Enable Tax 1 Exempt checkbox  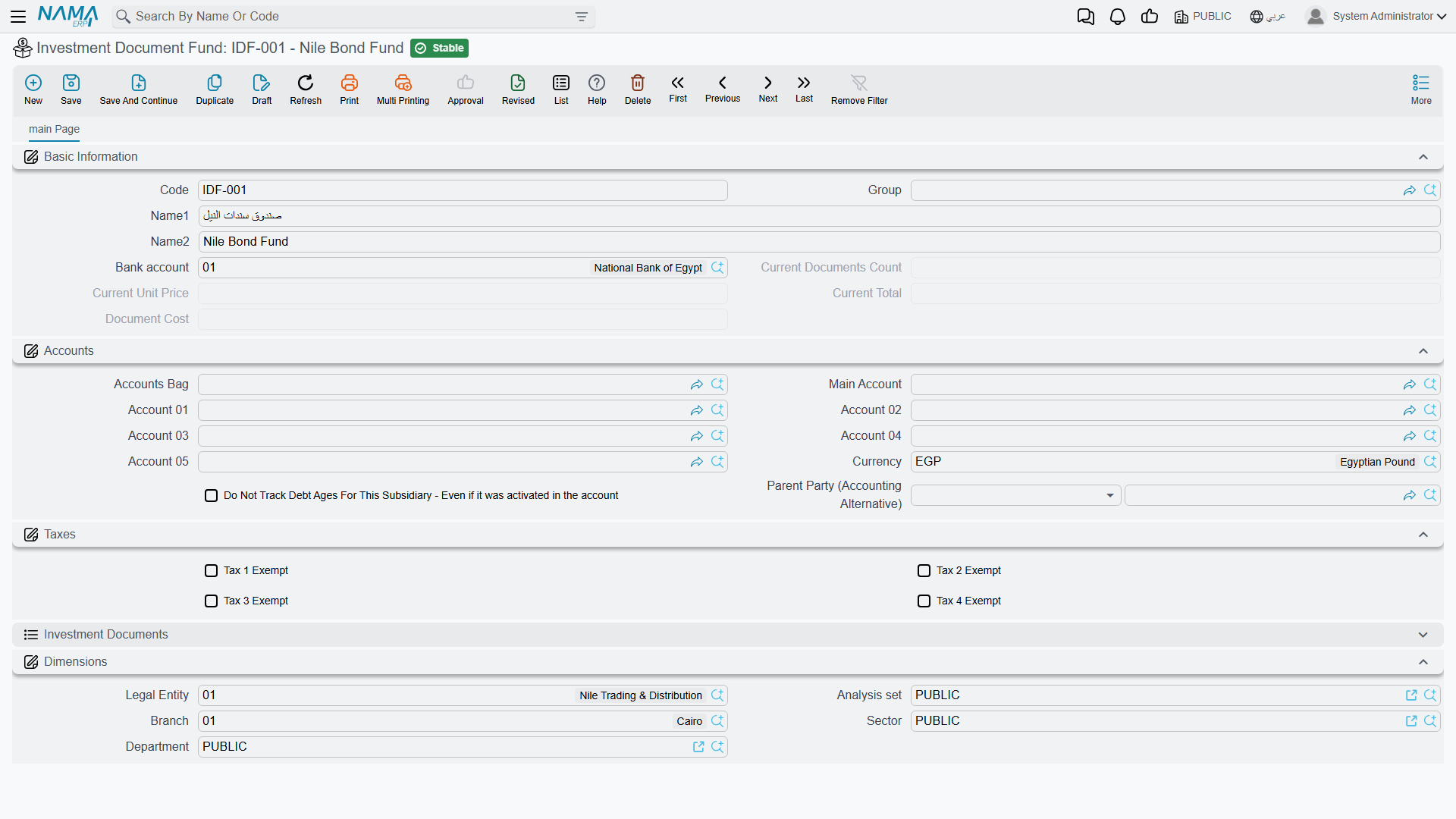(x=212, y=570)
